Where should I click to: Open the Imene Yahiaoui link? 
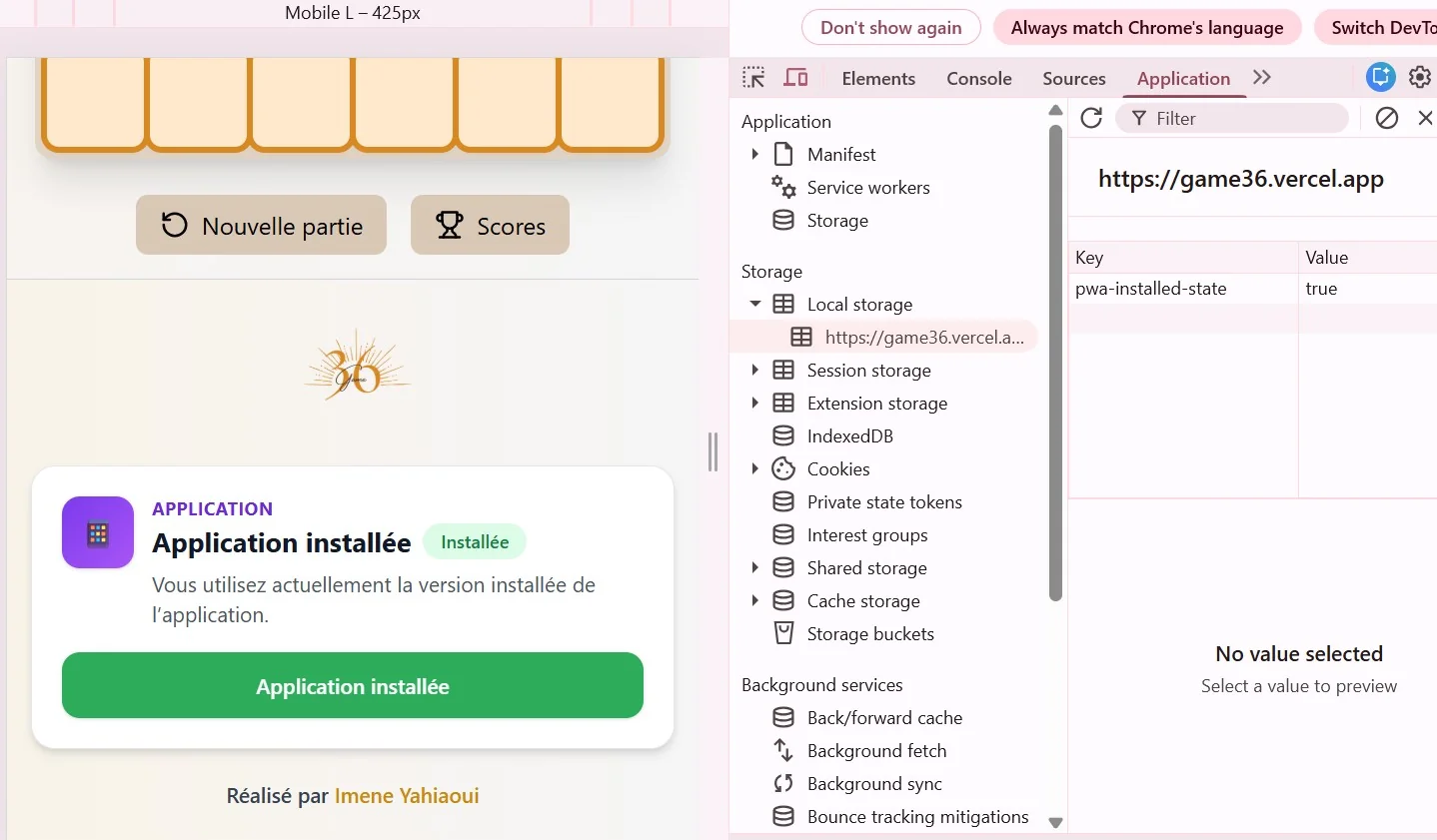[407, 795]
